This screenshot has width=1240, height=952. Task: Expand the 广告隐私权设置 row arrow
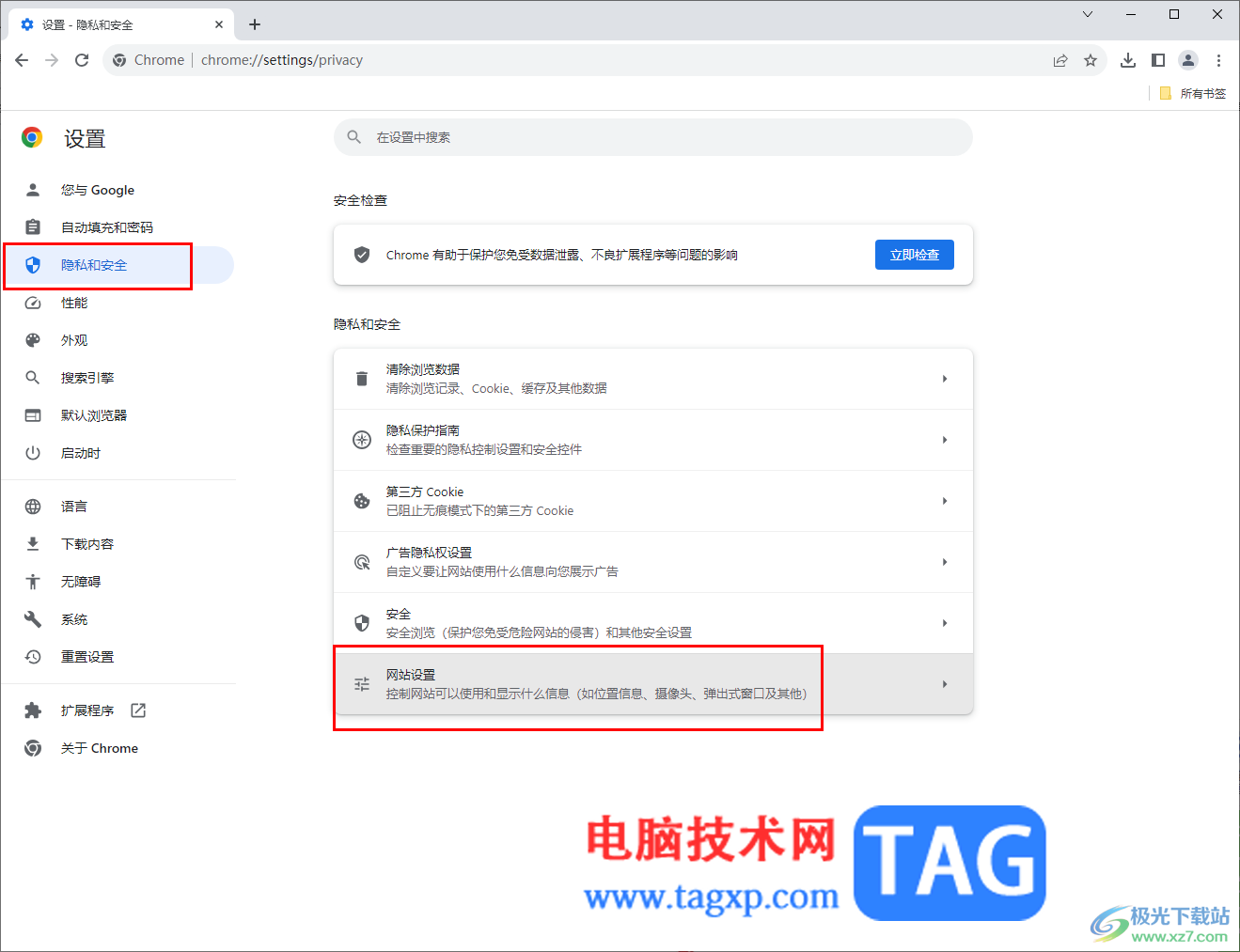pyautogui.click(x=945, y=562)
